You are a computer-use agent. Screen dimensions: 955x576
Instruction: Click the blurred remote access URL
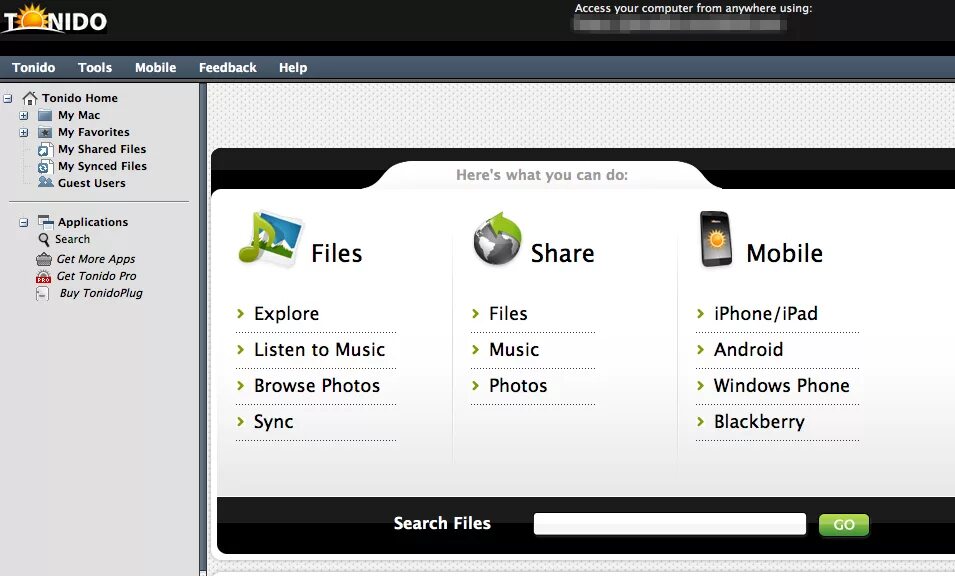tap(679, 25)
